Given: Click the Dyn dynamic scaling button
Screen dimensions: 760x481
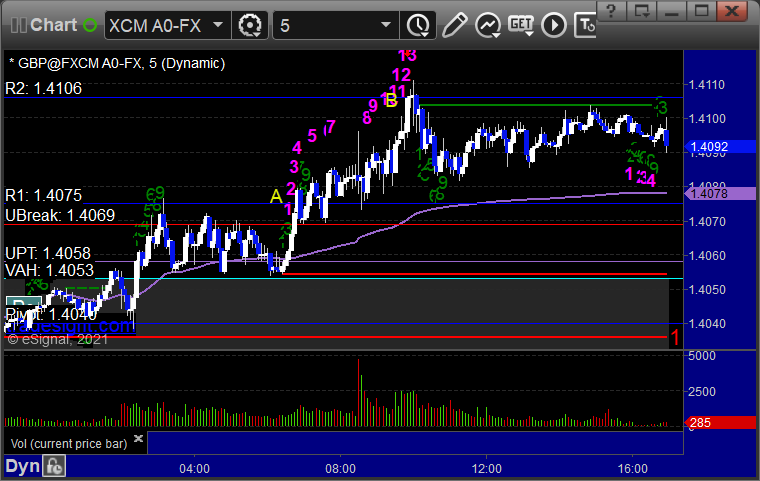Looking at the screenshot, I should (22, 466).
